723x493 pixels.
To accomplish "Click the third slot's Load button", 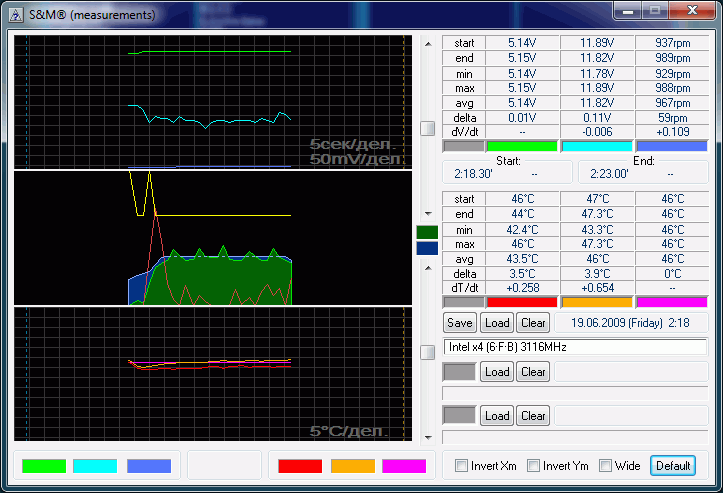I will (x=497, y=416).
